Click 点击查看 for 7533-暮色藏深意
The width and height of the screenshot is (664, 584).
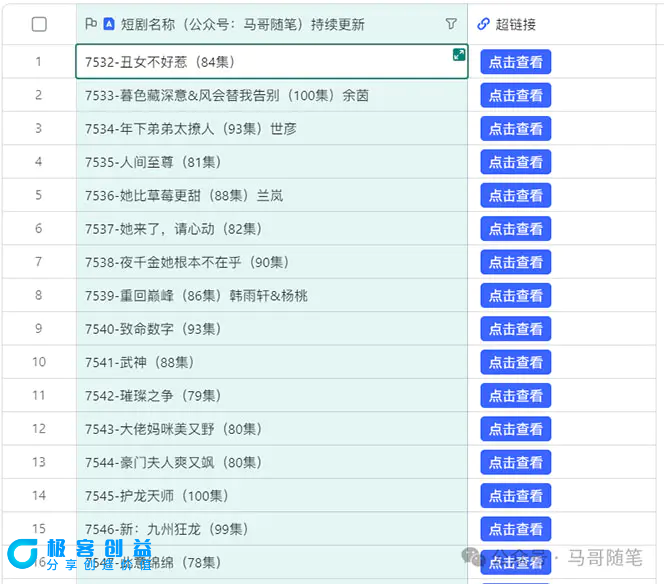point(515,95)
